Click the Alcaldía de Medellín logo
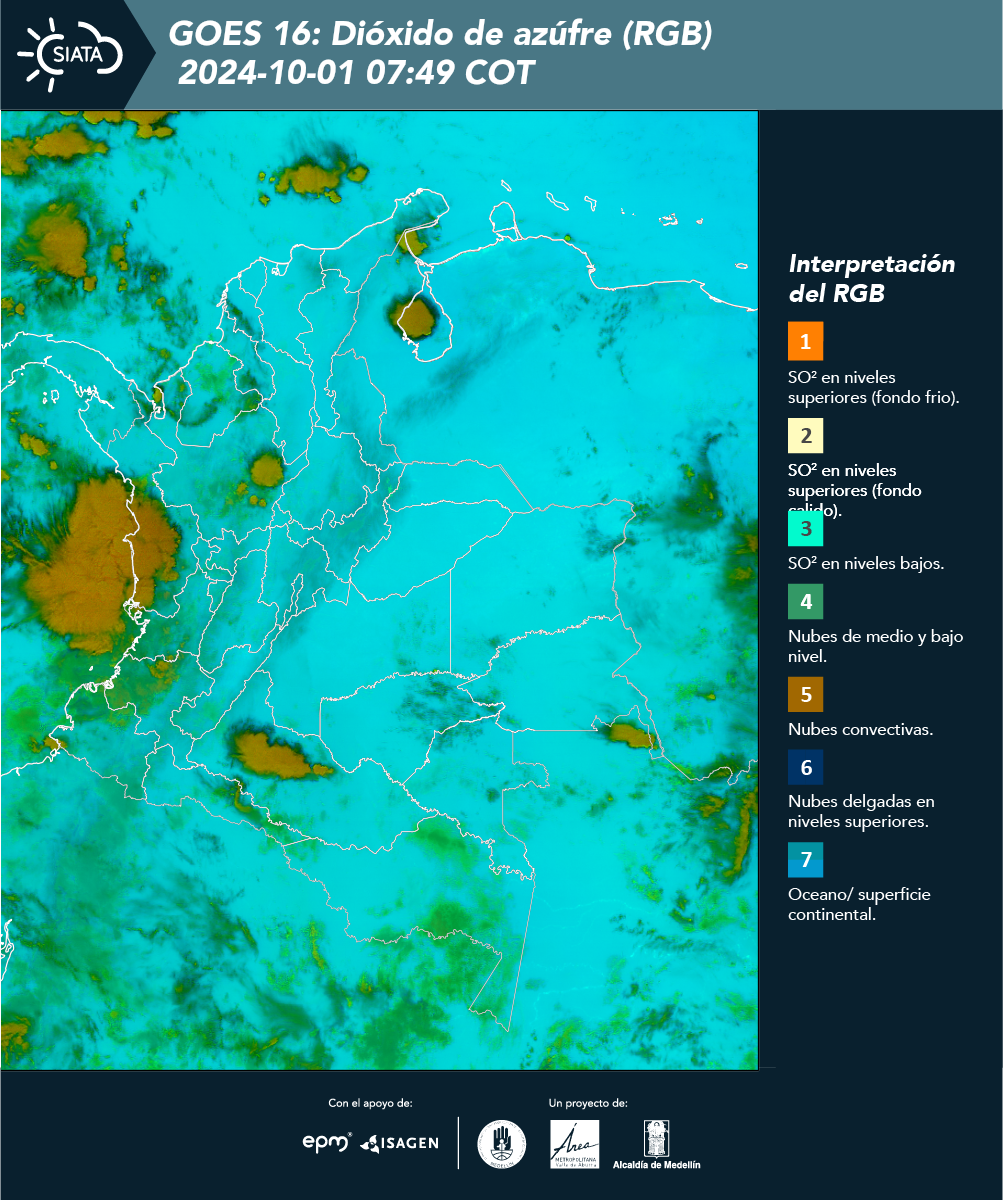Screen dimensions: 1003x1200 656,1145
